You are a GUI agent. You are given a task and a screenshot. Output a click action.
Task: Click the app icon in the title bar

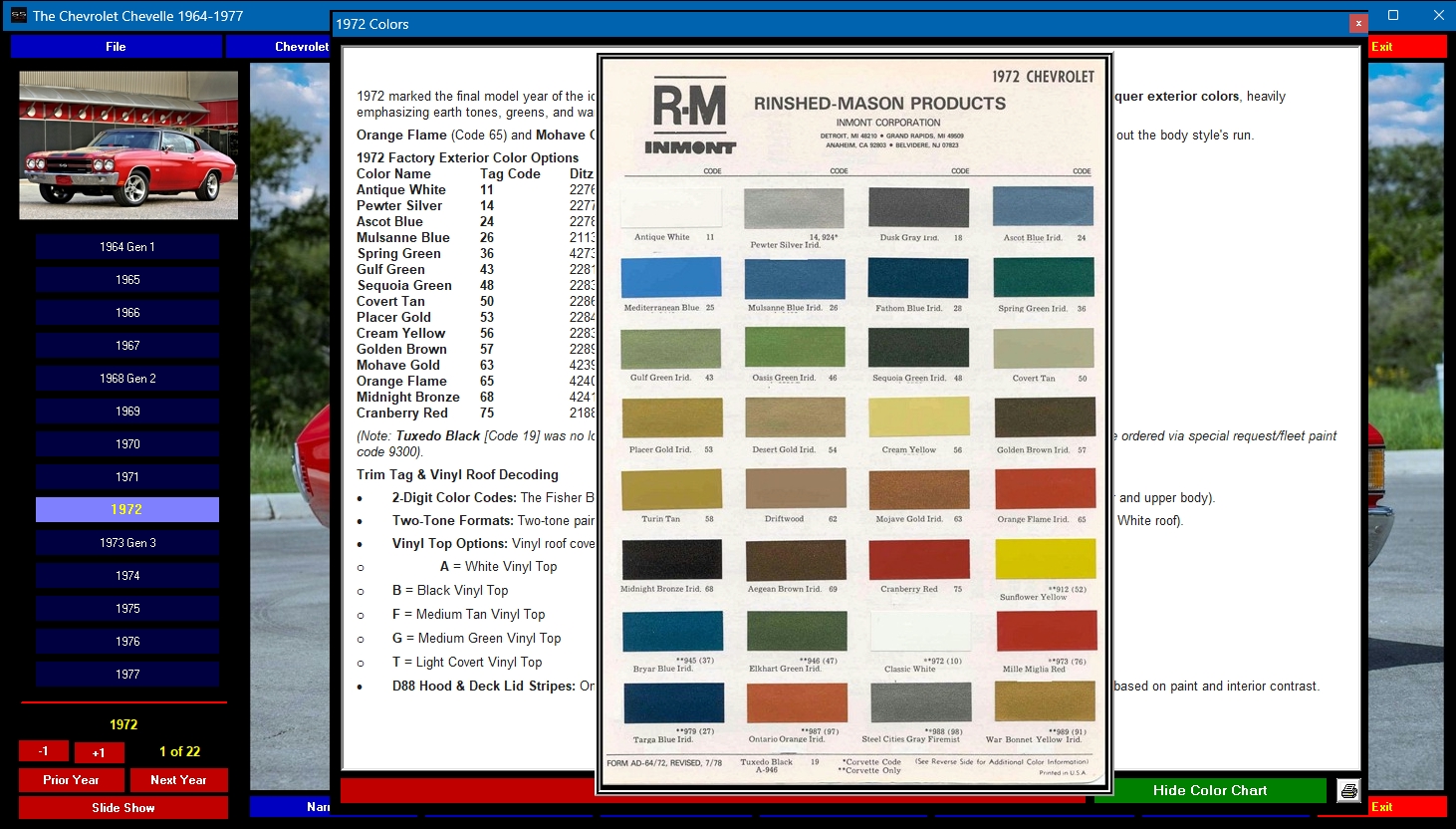pos(18,15)
